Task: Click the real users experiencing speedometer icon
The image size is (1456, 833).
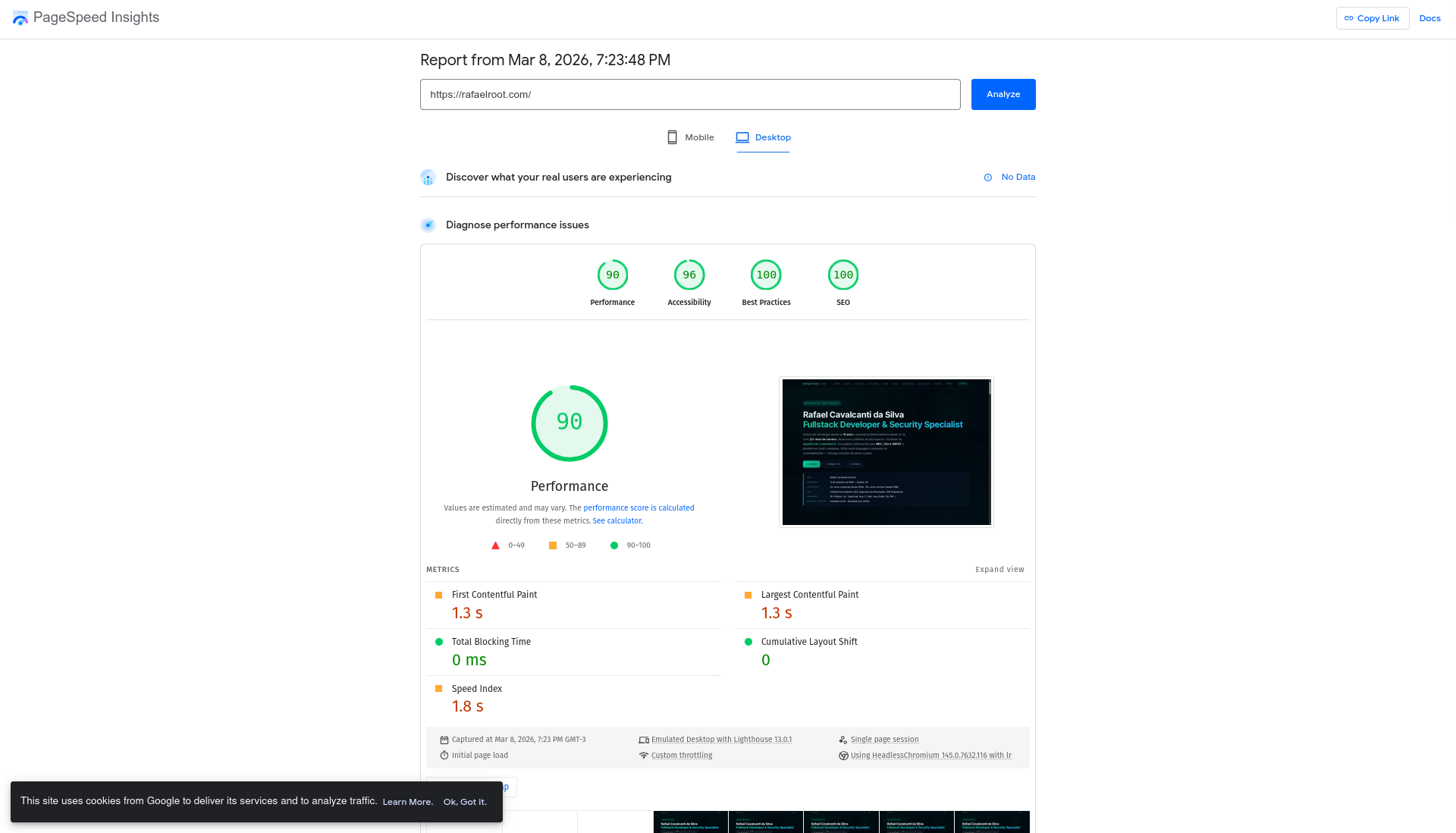Action: point(428,177)
